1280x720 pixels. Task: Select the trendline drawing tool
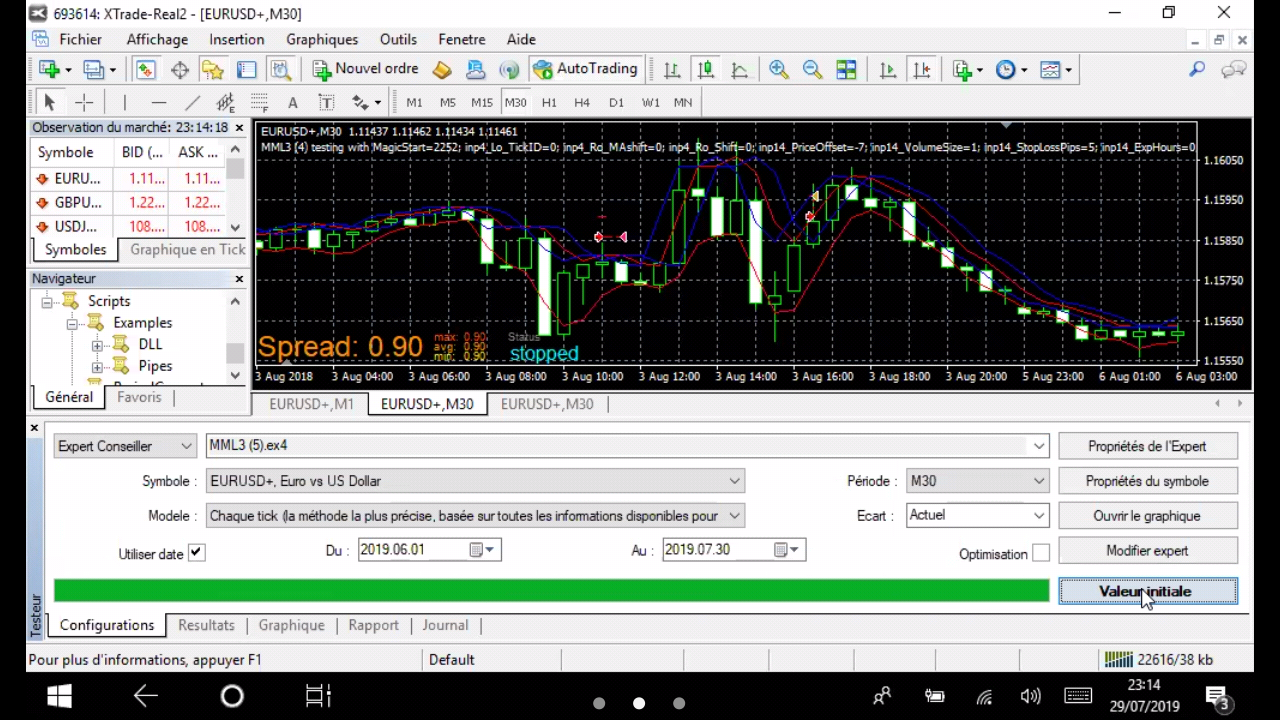193,102
